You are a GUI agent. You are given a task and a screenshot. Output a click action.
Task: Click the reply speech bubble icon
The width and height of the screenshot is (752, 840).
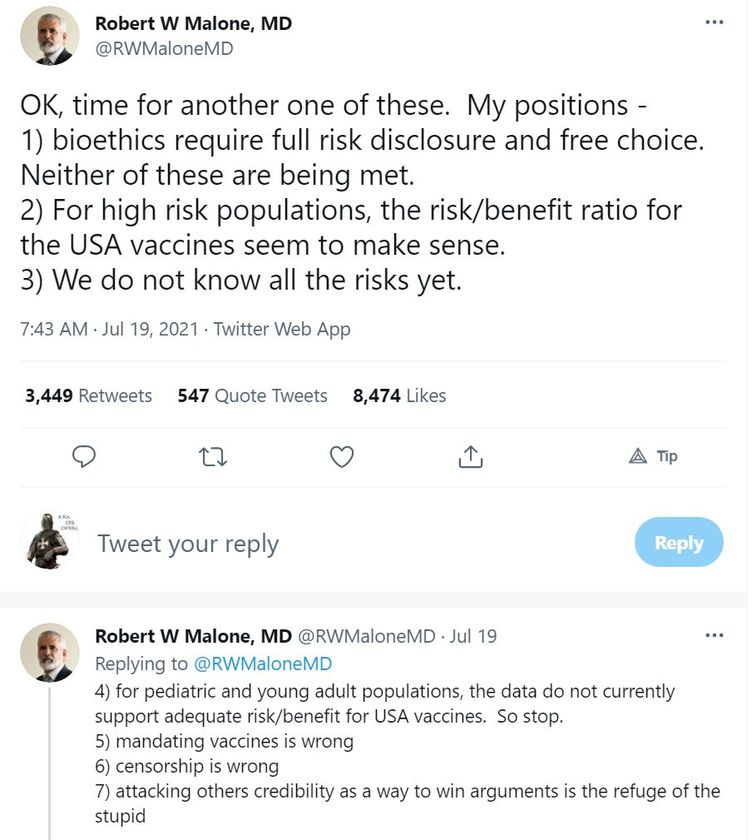click(84, 456)
